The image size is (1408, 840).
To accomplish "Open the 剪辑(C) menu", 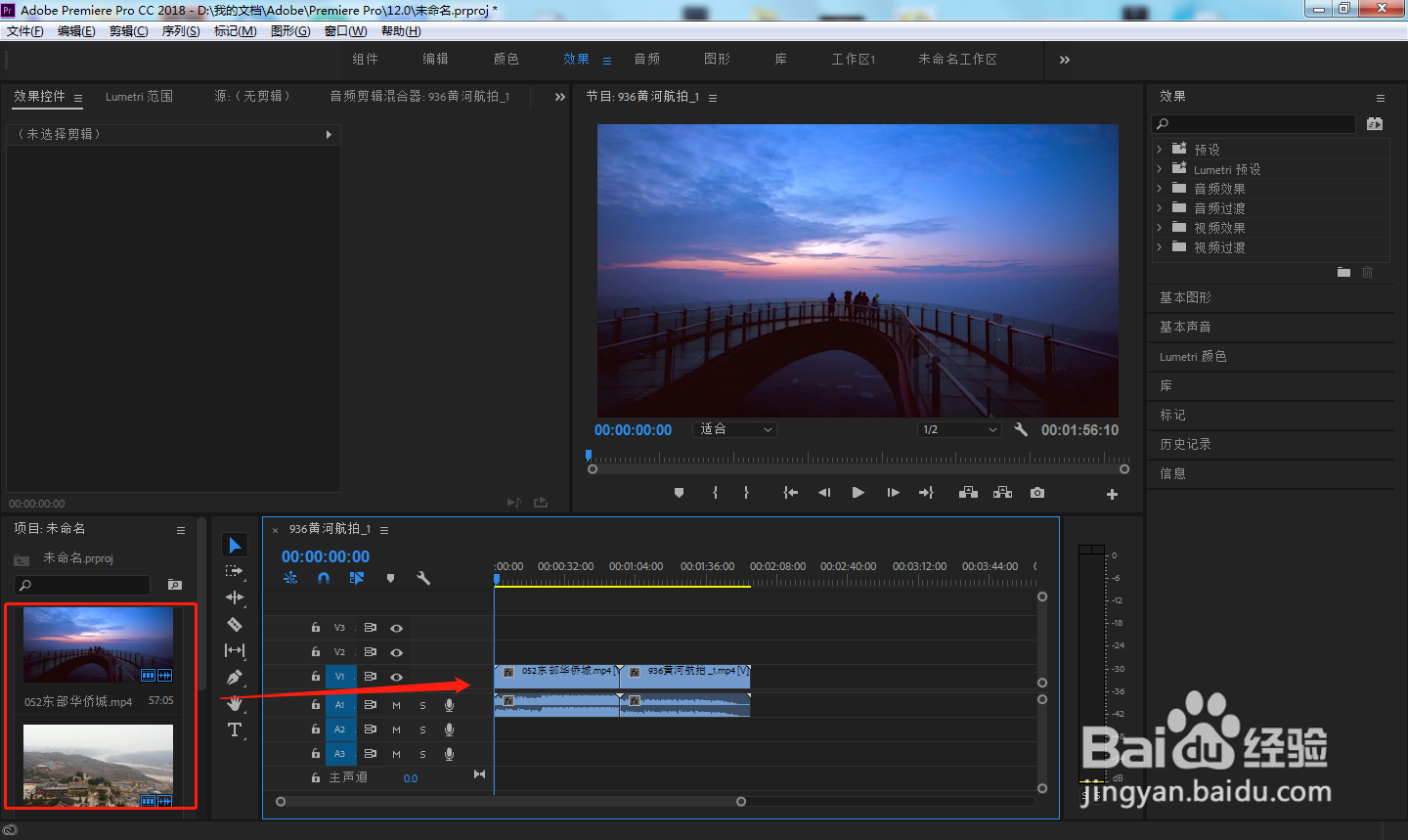I will click(x=129, y=31).
